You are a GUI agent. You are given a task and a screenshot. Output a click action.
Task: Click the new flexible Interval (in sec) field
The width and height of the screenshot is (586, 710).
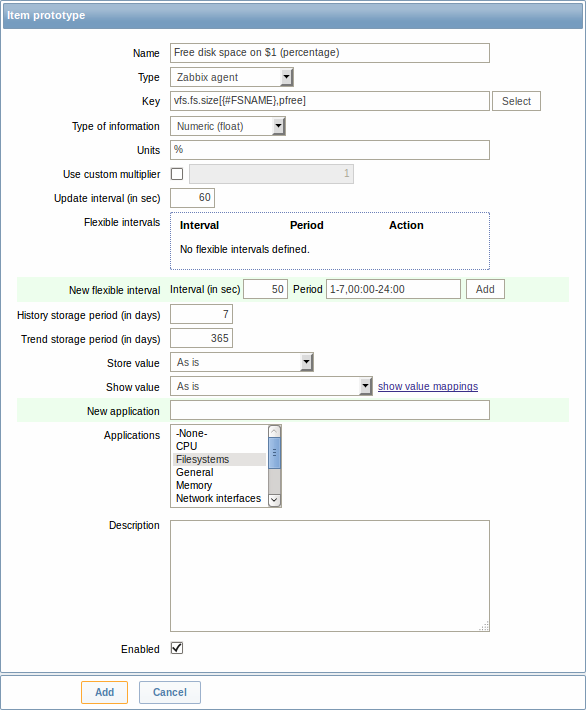pos(265,289)
